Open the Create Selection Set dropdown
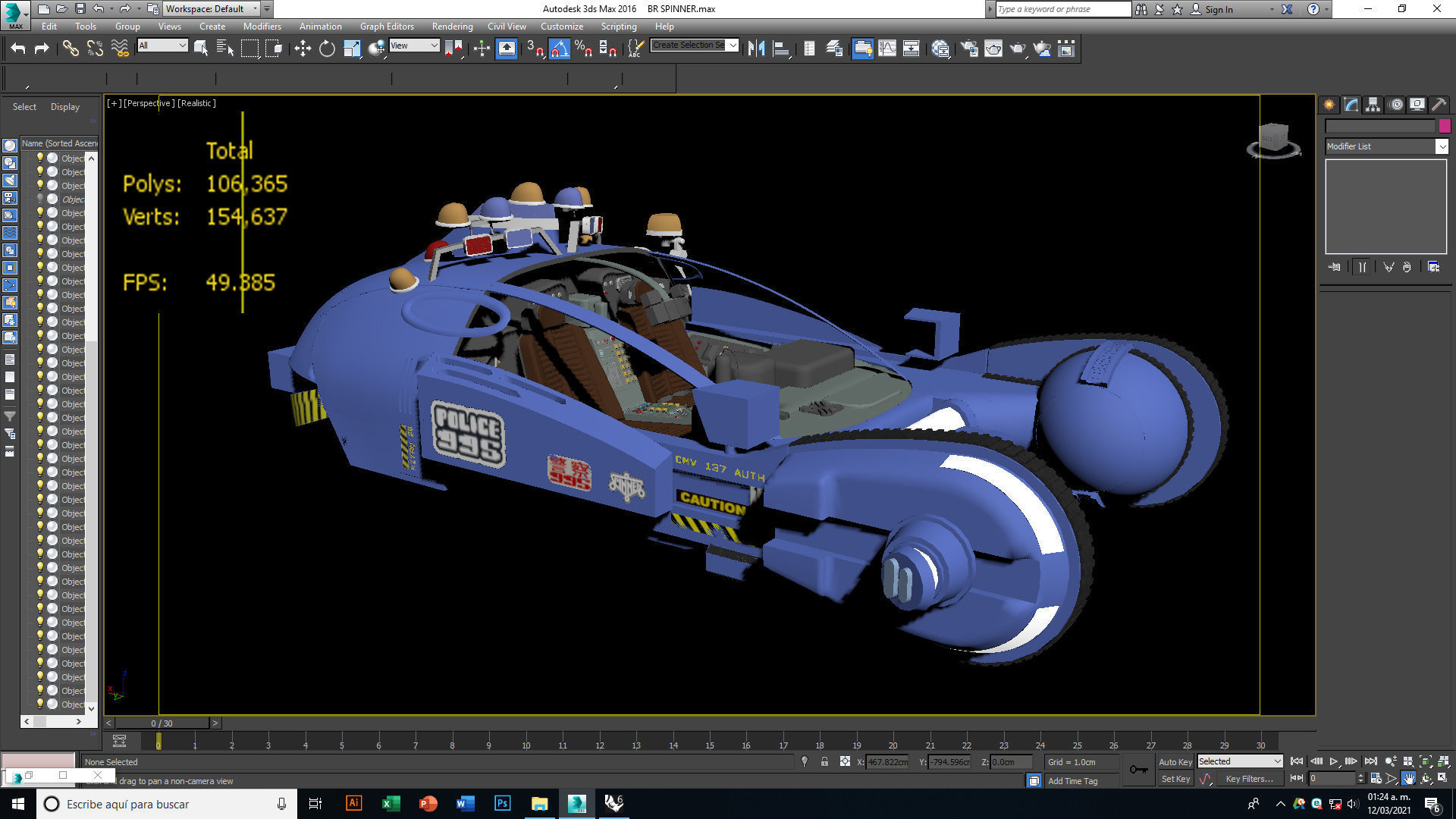Viewport: 1456px width, 819px height. click(695, 45)
